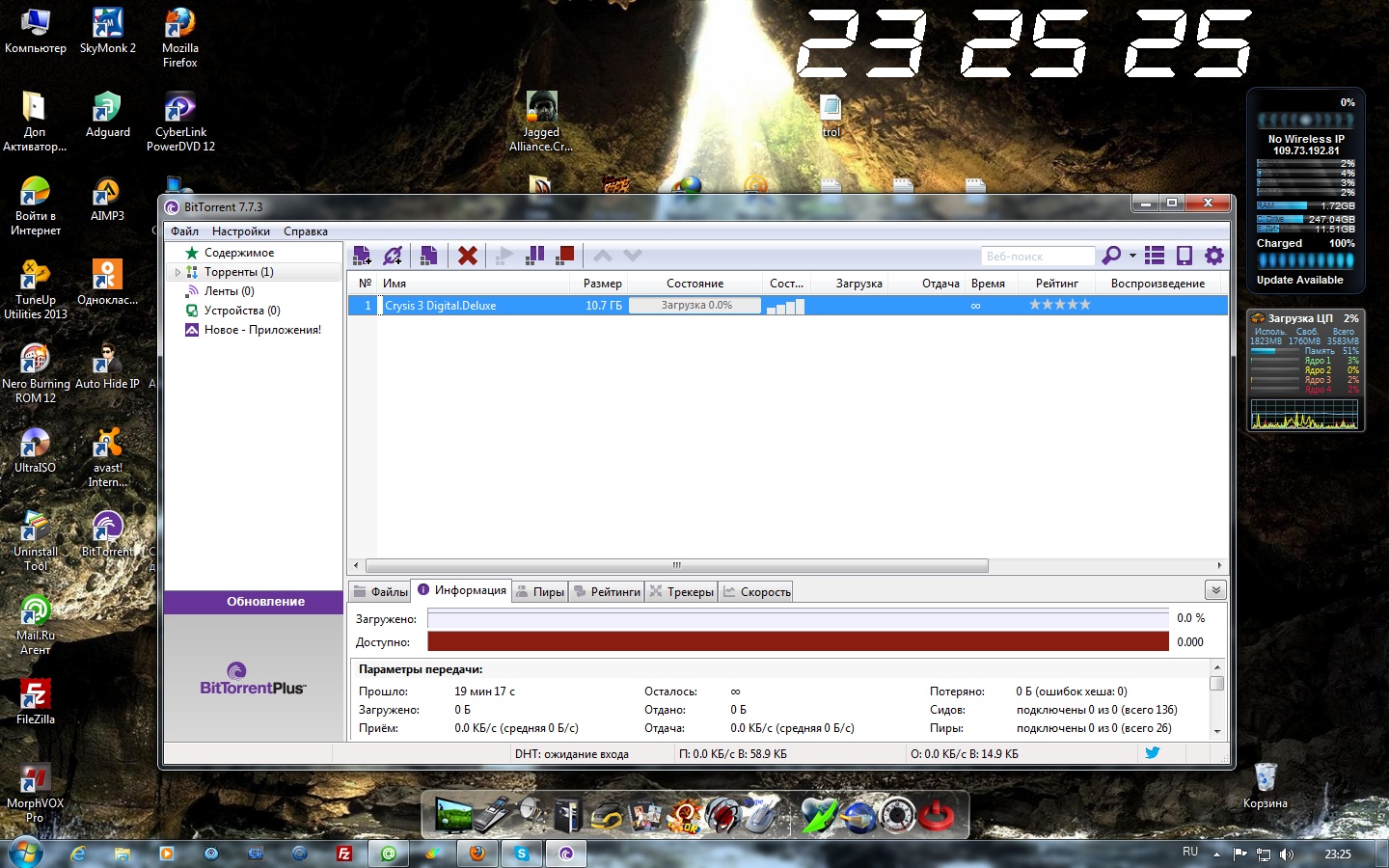
Task: Click the magnifier search icon
Action: pyautogui.click(x=1111, y=256)
